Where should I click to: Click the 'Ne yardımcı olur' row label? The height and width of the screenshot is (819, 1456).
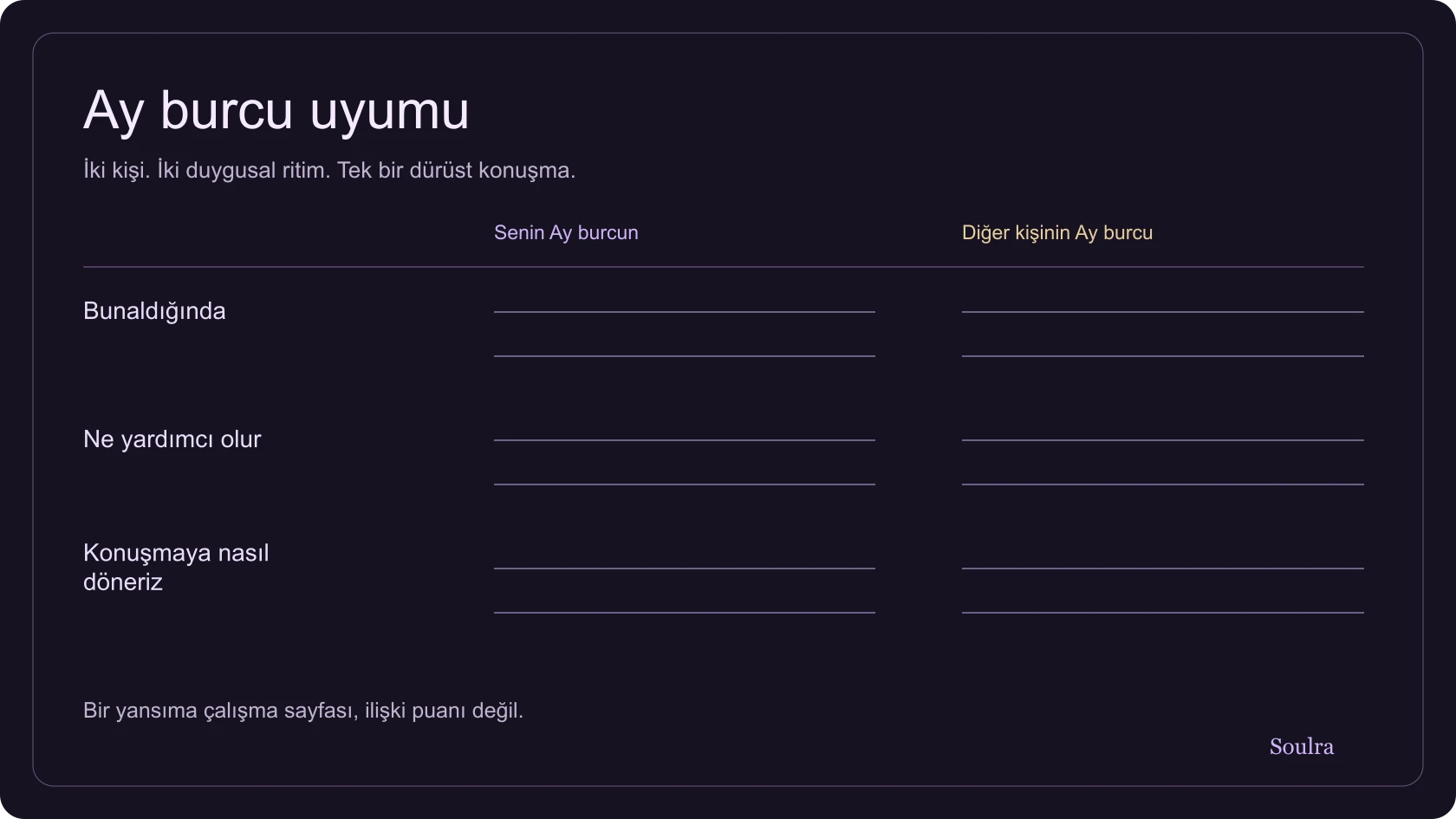(x=172, y=439)
